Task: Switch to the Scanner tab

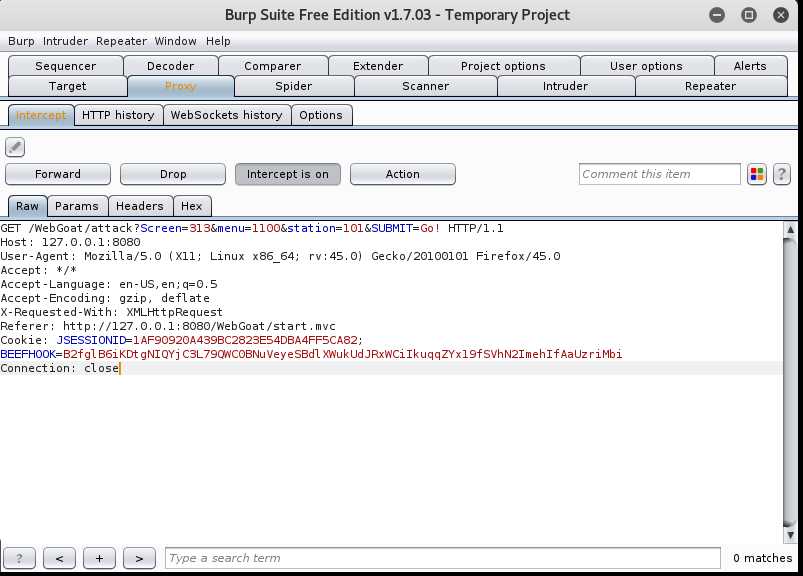Action: pyautogui.click(x=426, y=86)
